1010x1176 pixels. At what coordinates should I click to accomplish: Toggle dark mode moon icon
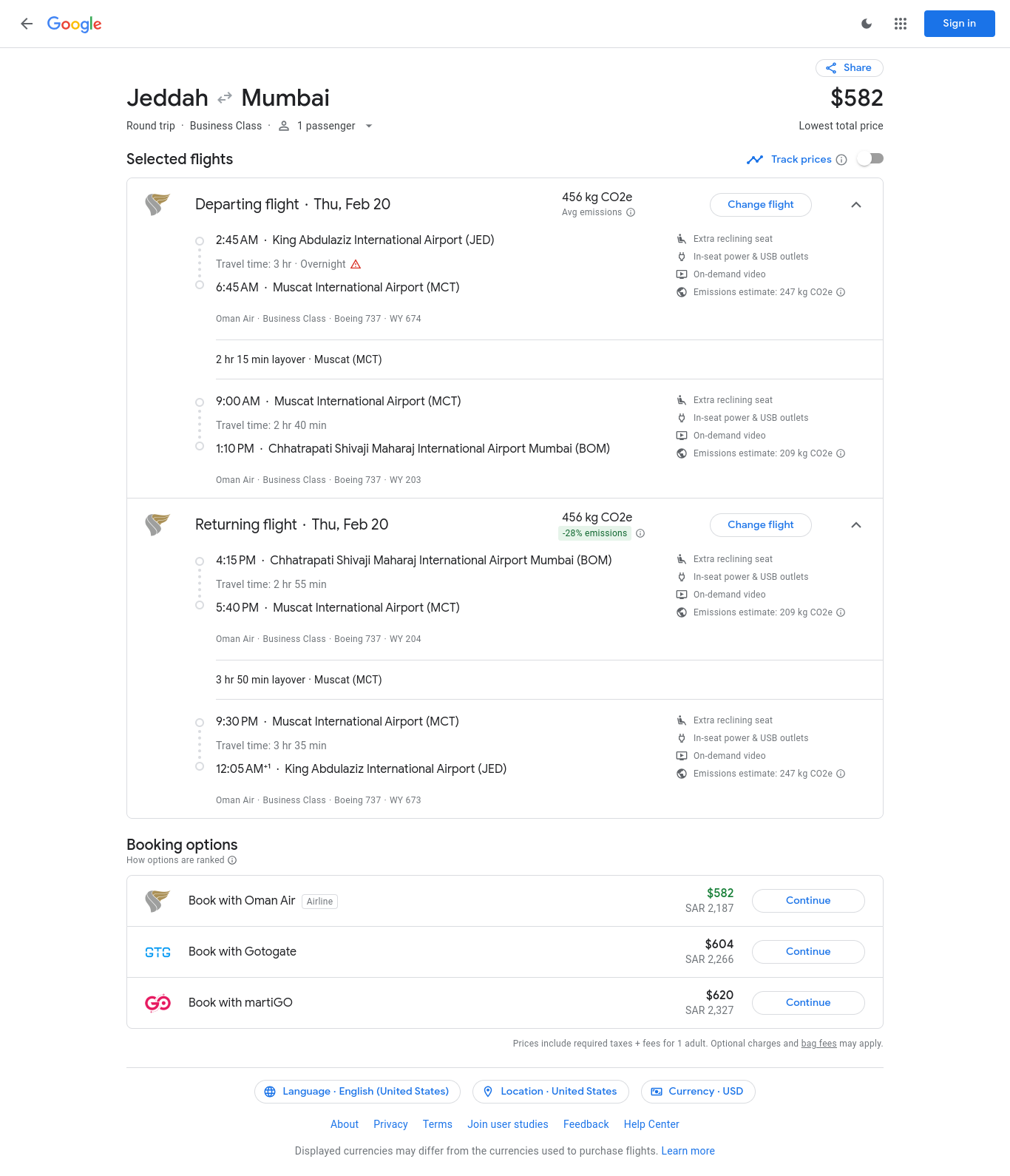(867, 24)
